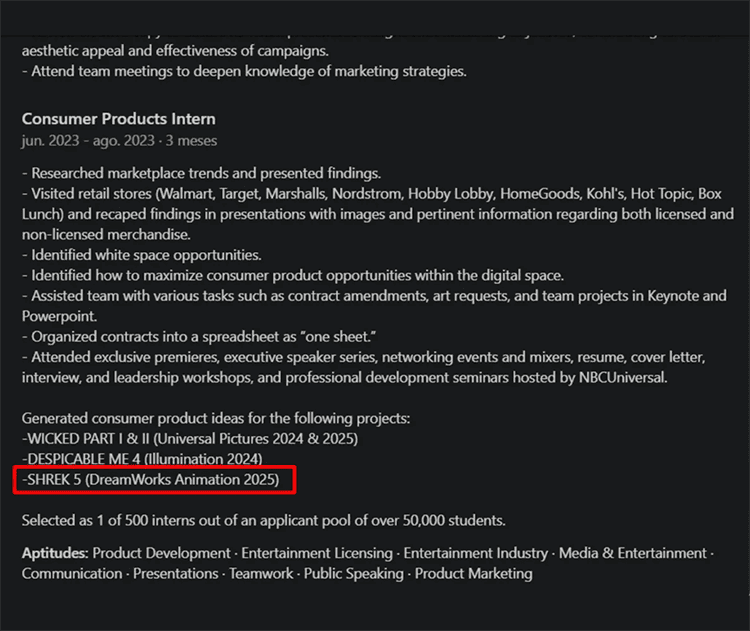Select the highlighted SHREK 5 DreamWorks line

[151, 479]
